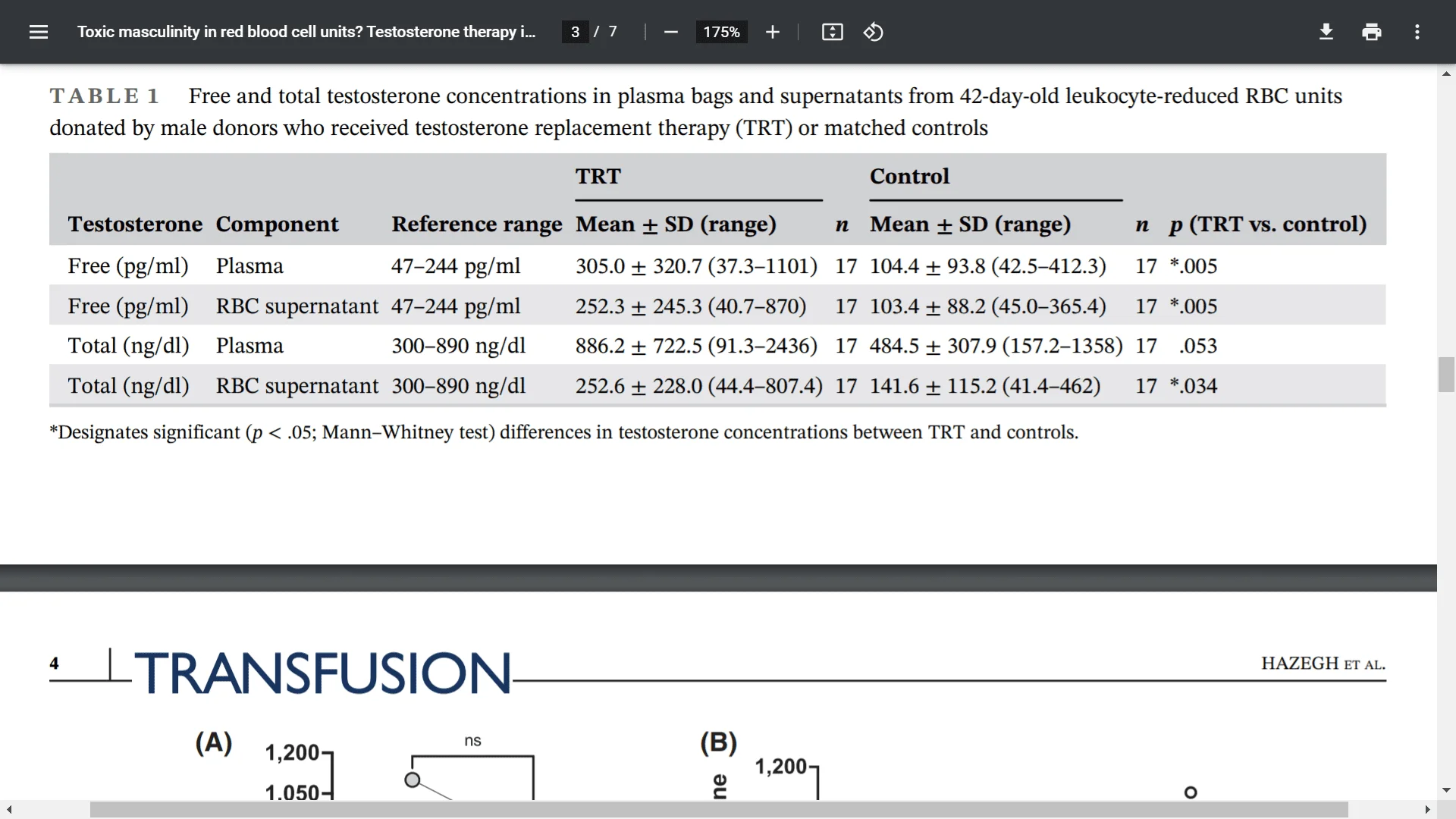Click the Control column group header
This screenshot has width=1456, height=819.
(909, 176)
